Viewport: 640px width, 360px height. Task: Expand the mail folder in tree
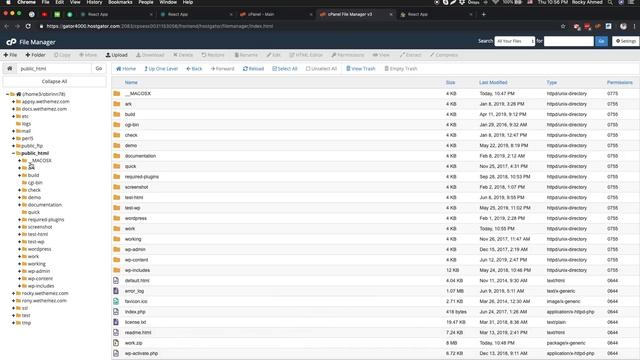pos(13,131)
